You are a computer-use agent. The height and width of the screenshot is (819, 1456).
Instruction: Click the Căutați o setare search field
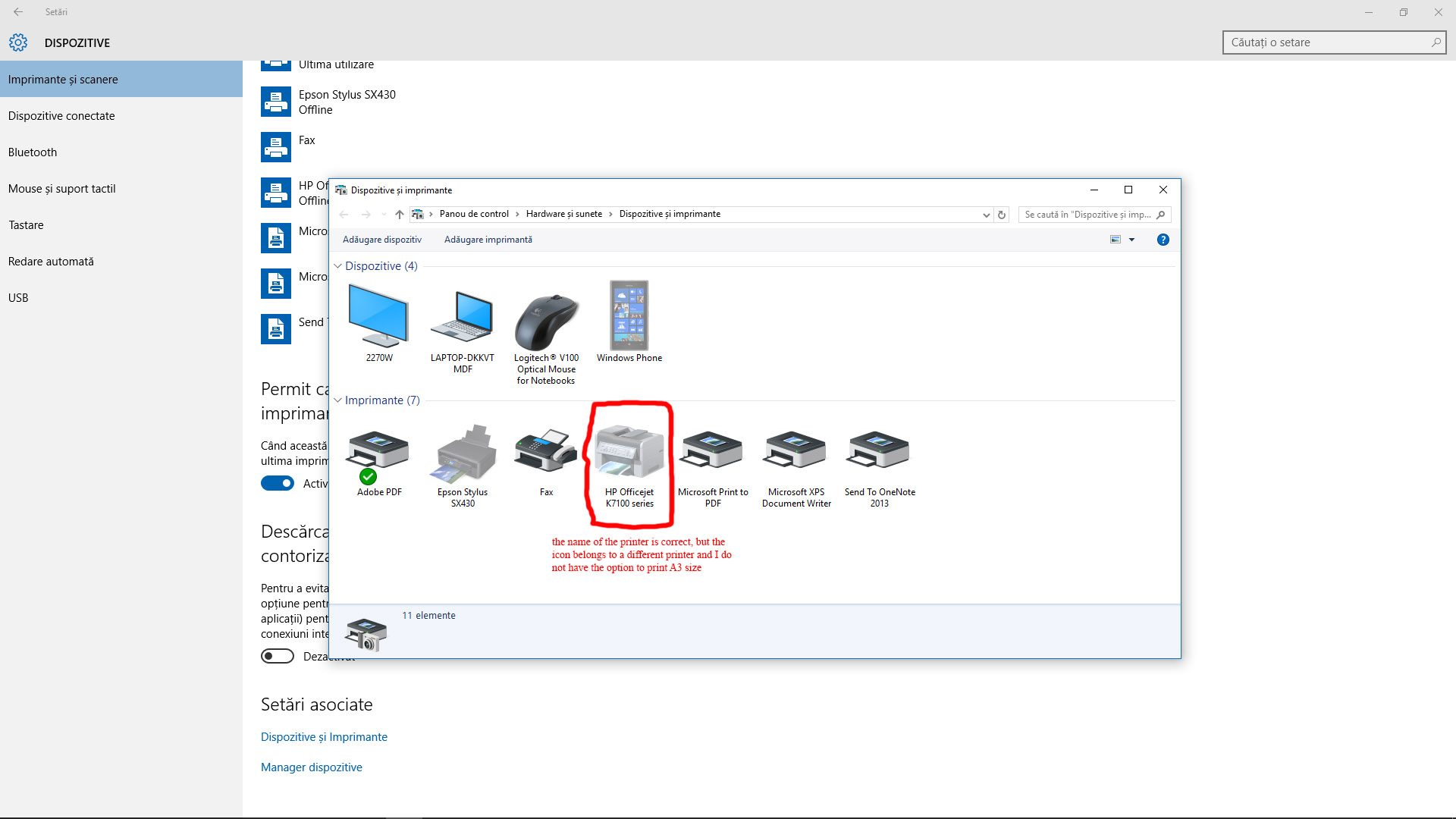1334,42
